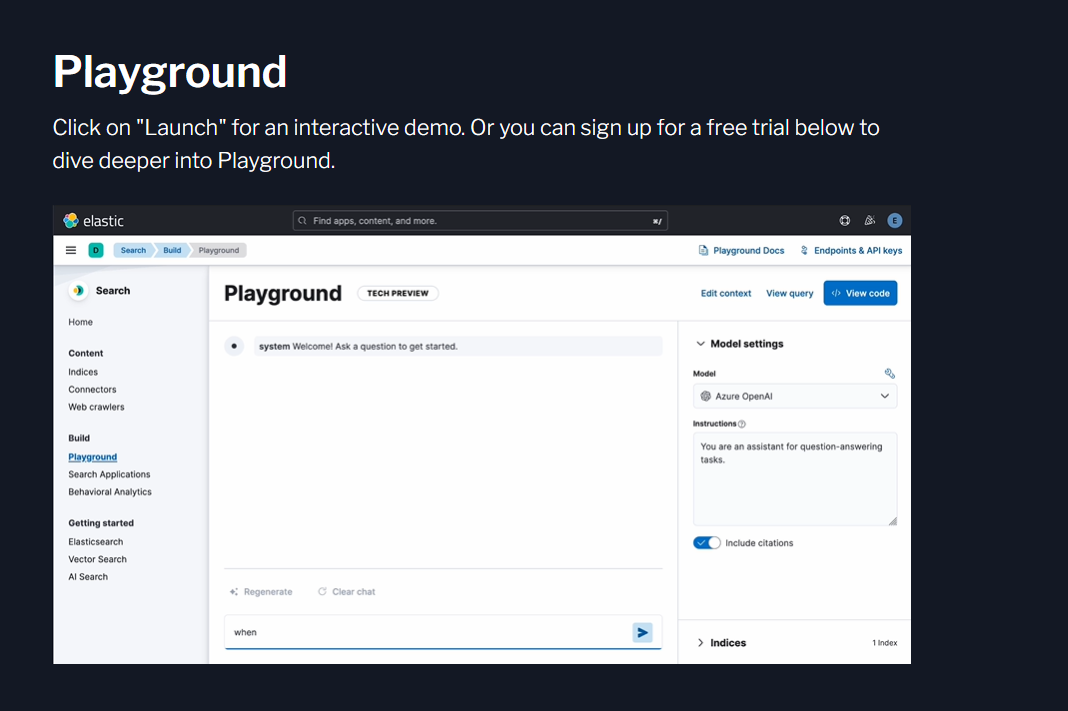Viewport: 1068px width, 711px height.
Task: Disable the Include citations toggle
Action: pyautogui.click(x=707, y=542)
